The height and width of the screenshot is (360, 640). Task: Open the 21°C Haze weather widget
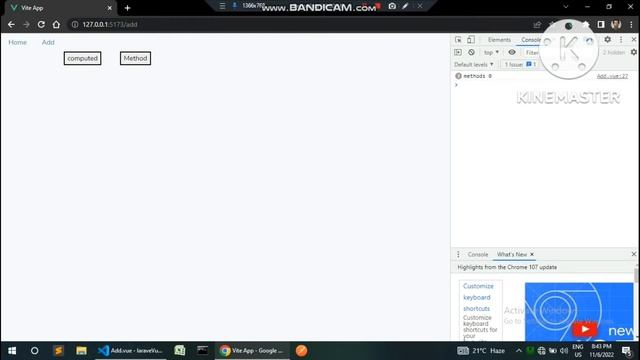coord(481,351)
